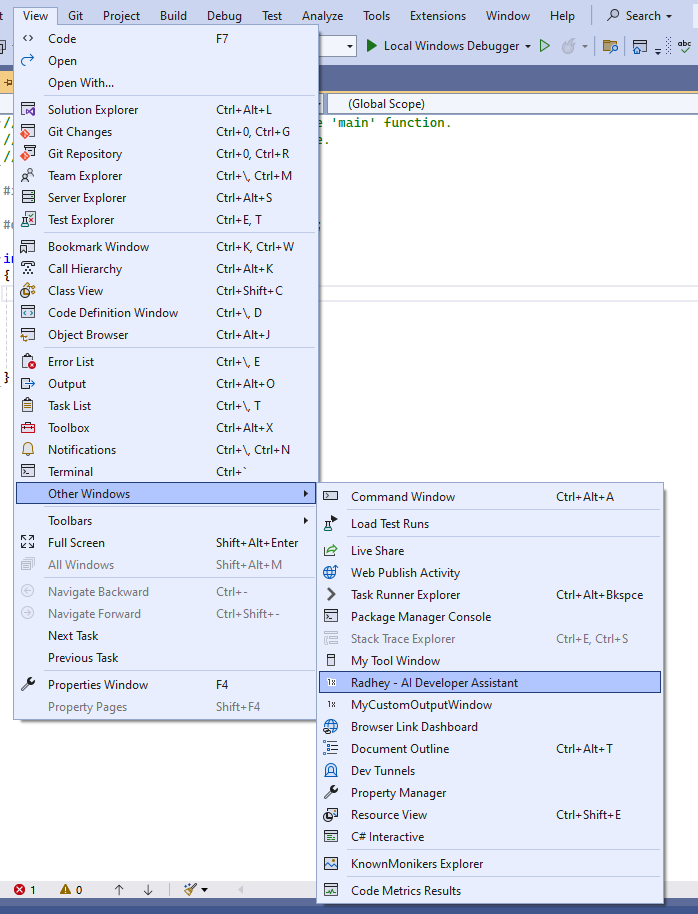
Task: Click the Code Metrics Results icon
Action: pos(331,890)
